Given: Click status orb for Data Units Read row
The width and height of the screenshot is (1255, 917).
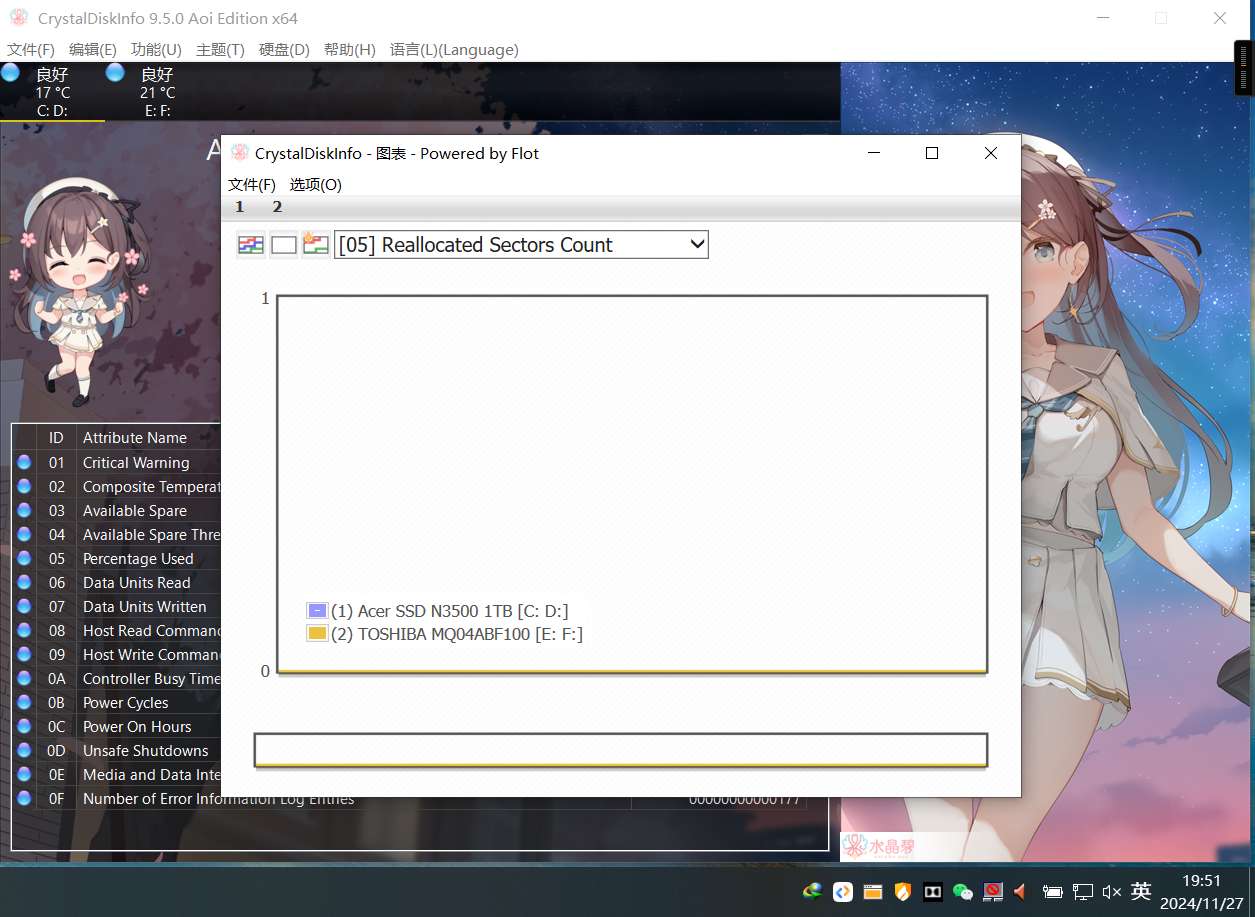Looking at the screenshot, I should [24, 582].
